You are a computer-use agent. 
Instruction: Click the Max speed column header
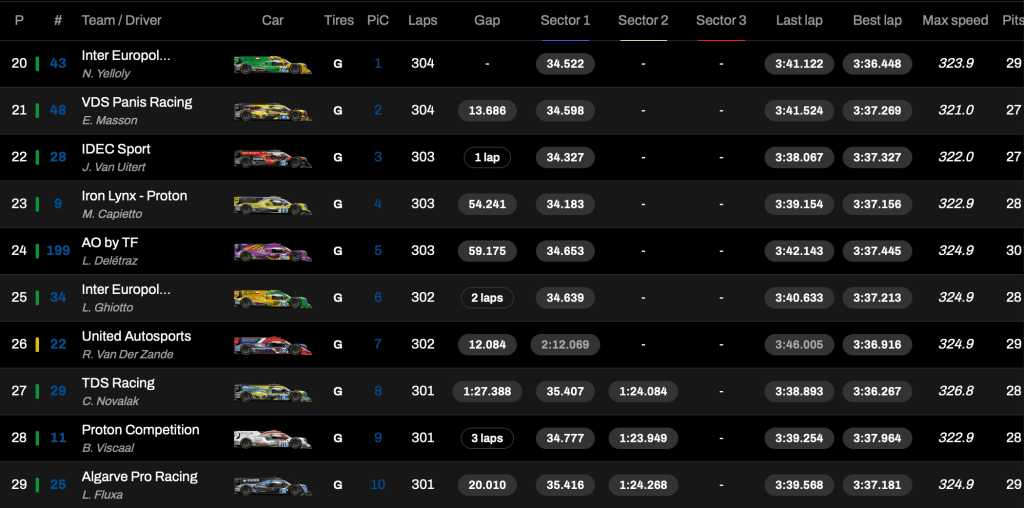click(955, 20)
